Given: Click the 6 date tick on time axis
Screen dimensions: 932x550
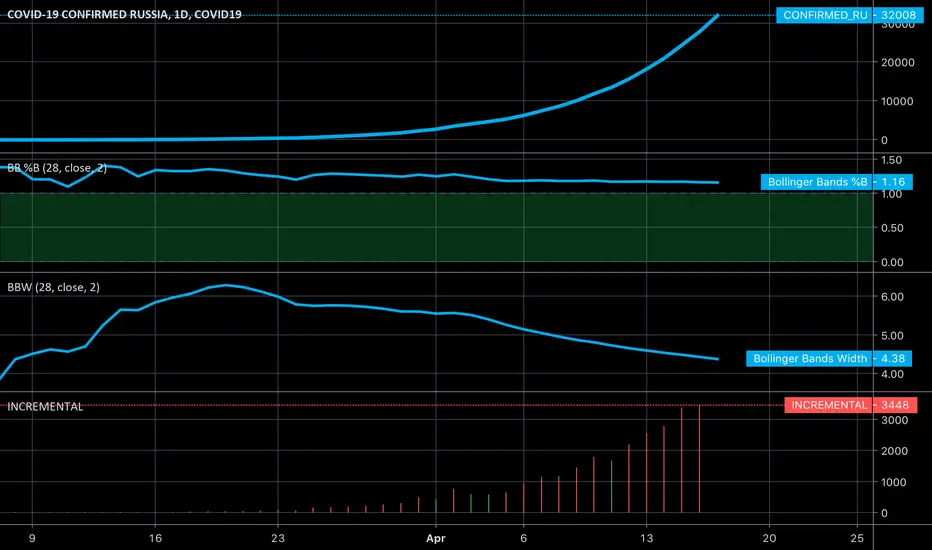Looking at the screenshot, I should coord(524,538).
